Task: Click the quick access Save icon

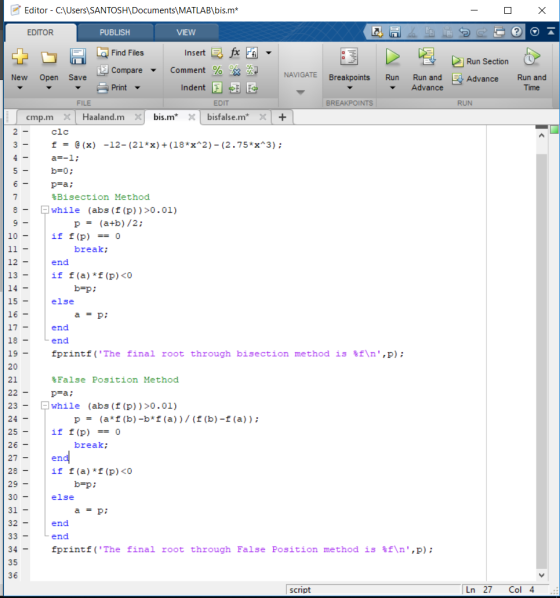Action: [x=394, y=32]
